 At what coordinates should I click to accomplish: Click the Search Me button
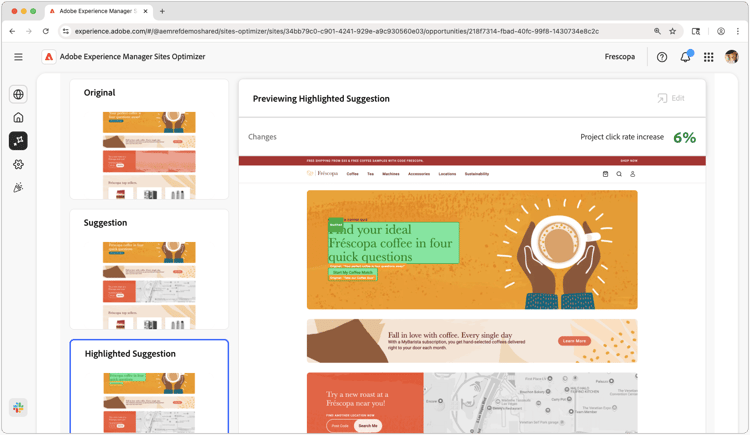(x=368, y=425)
